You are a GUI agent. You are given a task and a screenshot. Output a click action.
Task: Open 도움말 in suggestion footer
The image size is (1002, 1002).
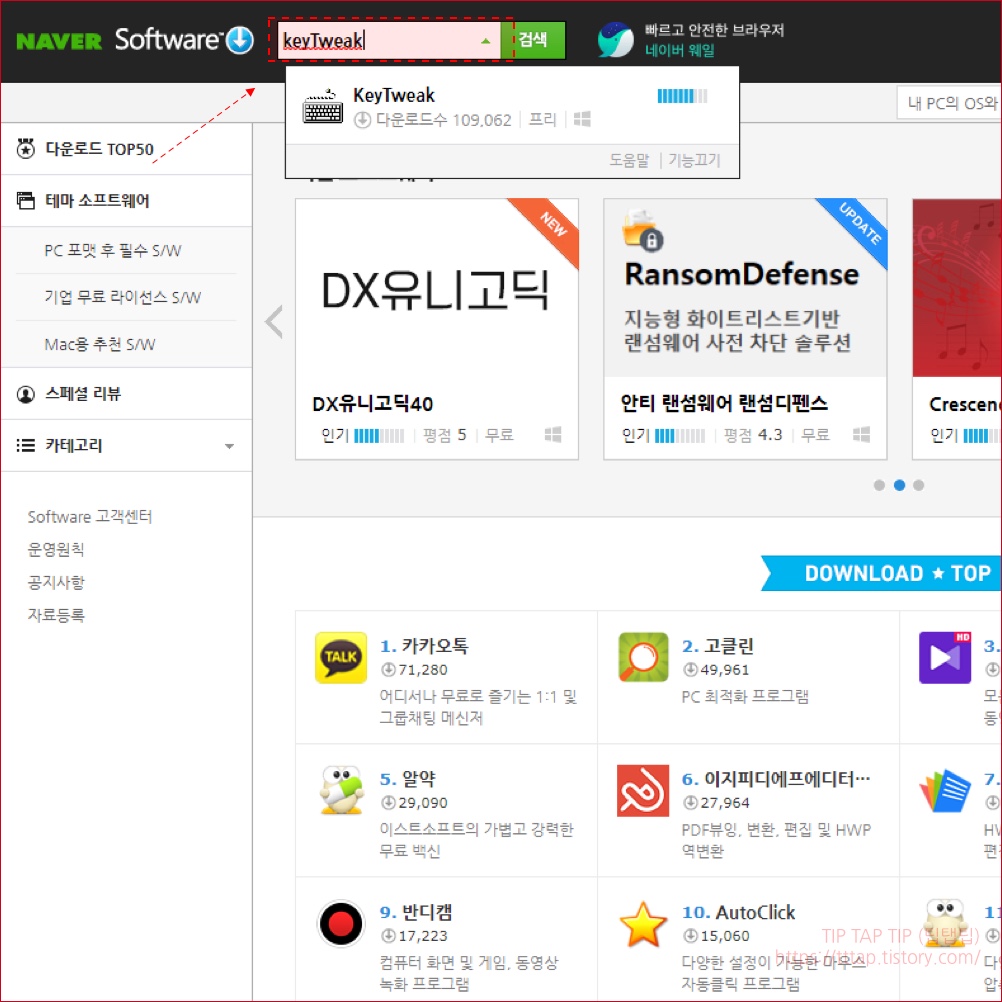coord(628,160)
